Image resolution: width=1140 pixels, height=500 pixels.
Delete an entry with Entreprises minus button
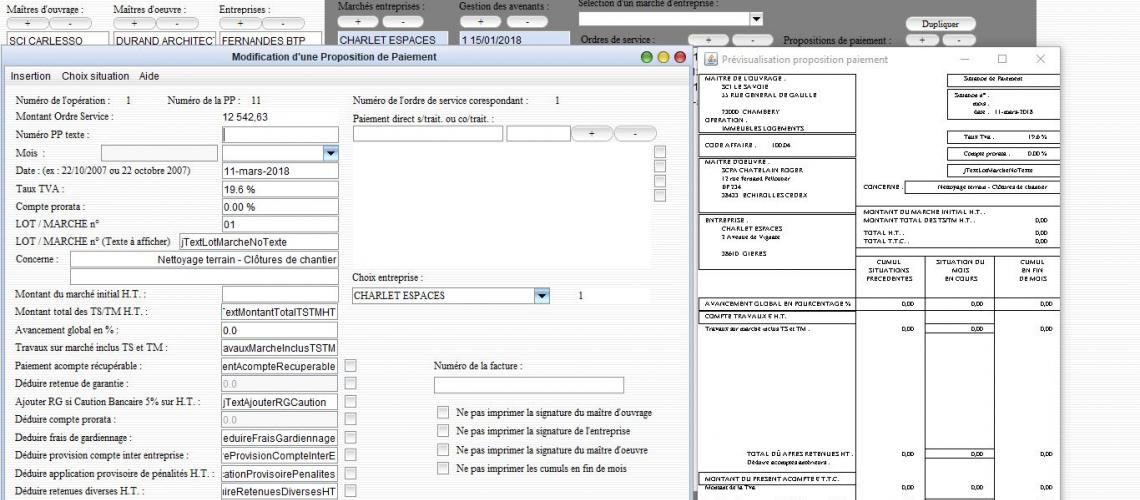click(x=284, y=23)
